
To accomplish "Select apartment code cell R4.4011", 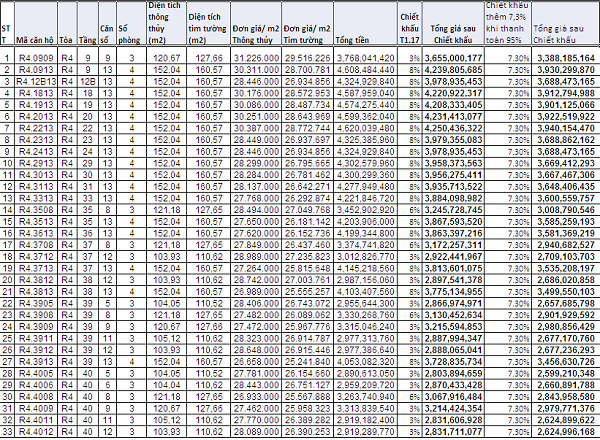I will pos(36,420).
